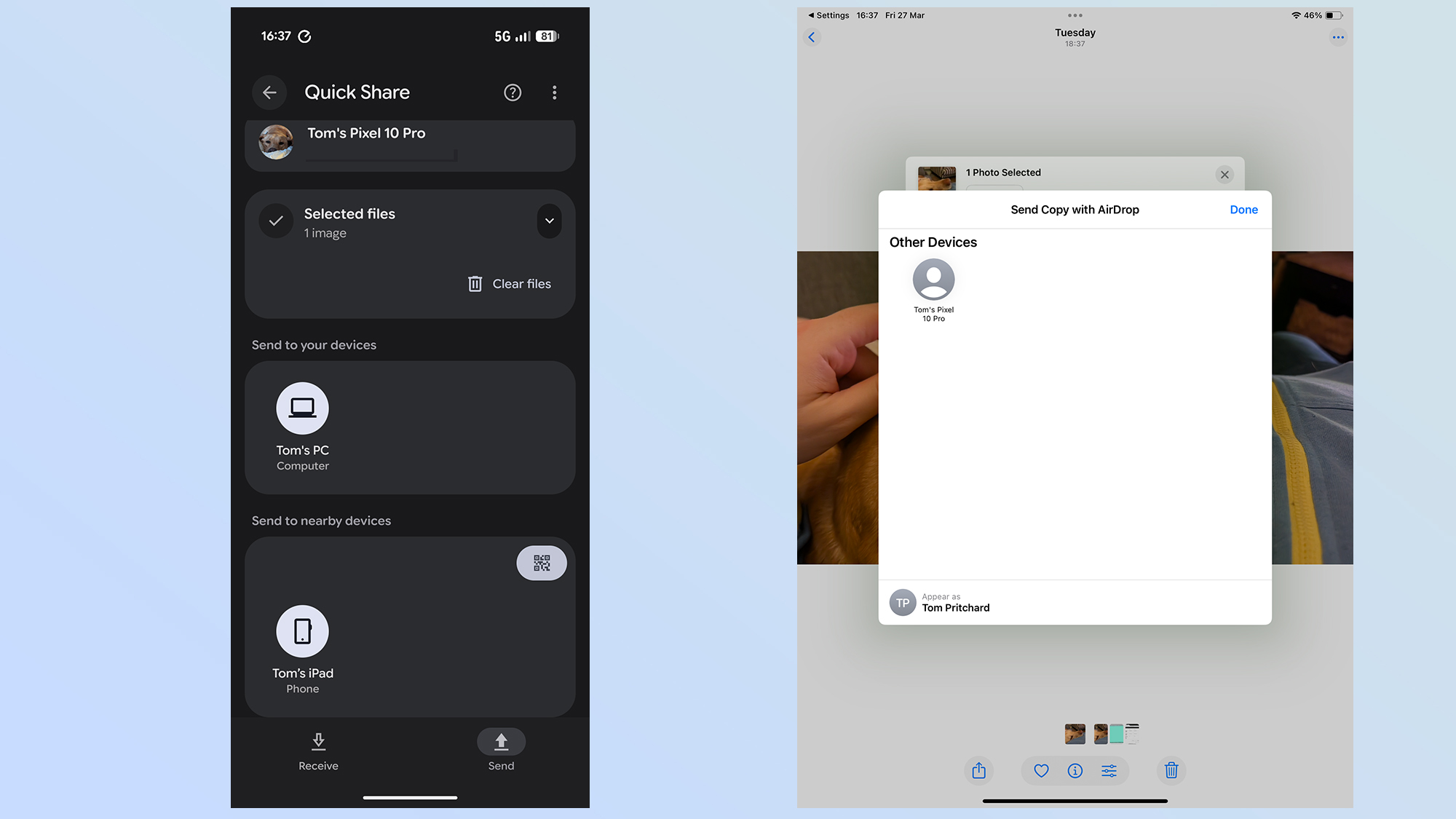Delete the photo using the trash icon
Screen dimensions: 1456x819
1171,770
